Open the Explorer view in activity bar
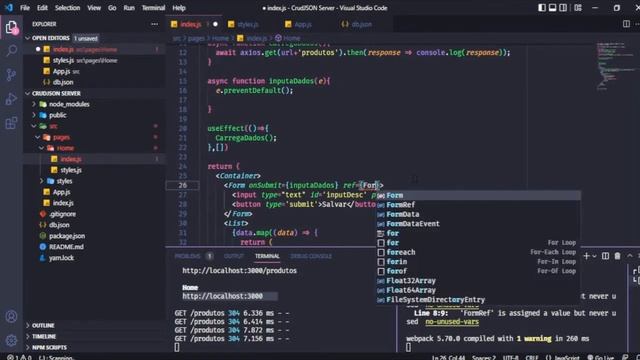Screen dimensions: 640x360 (11, 28)
